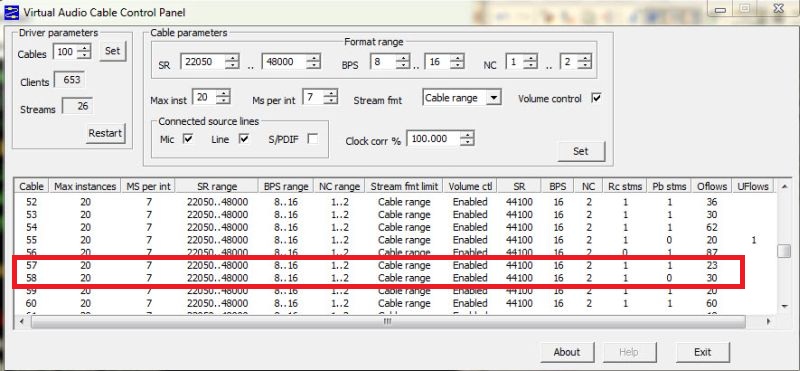
Task: Click the Clock corr % spinner arrows
Action: [467, 138]
